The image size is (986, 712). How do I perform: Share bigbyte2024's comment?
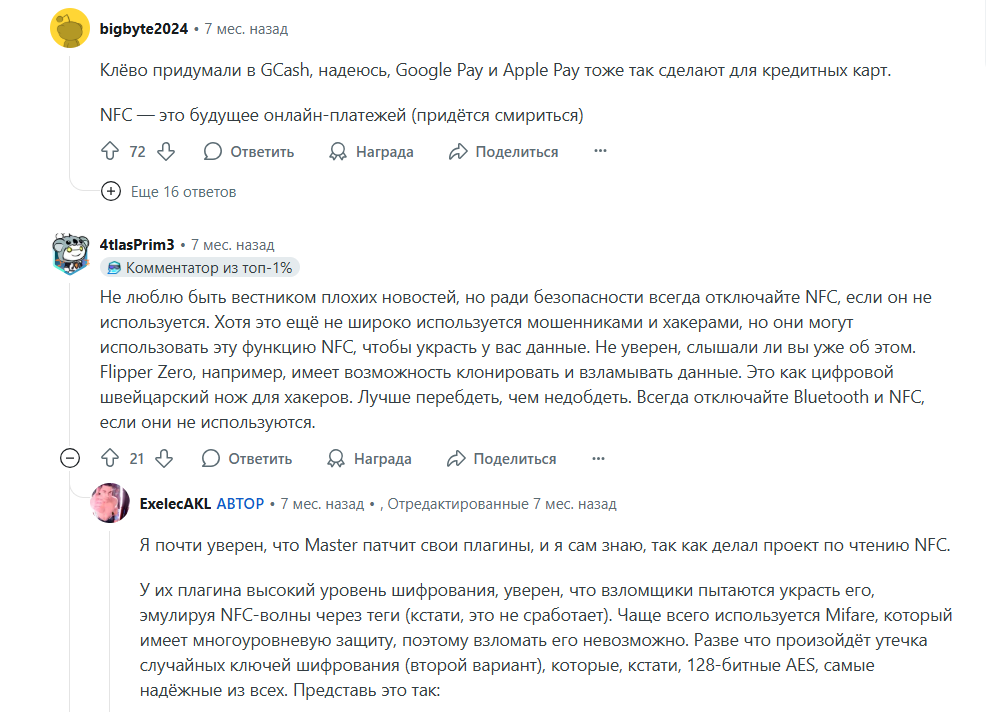[x=503, y=152]
